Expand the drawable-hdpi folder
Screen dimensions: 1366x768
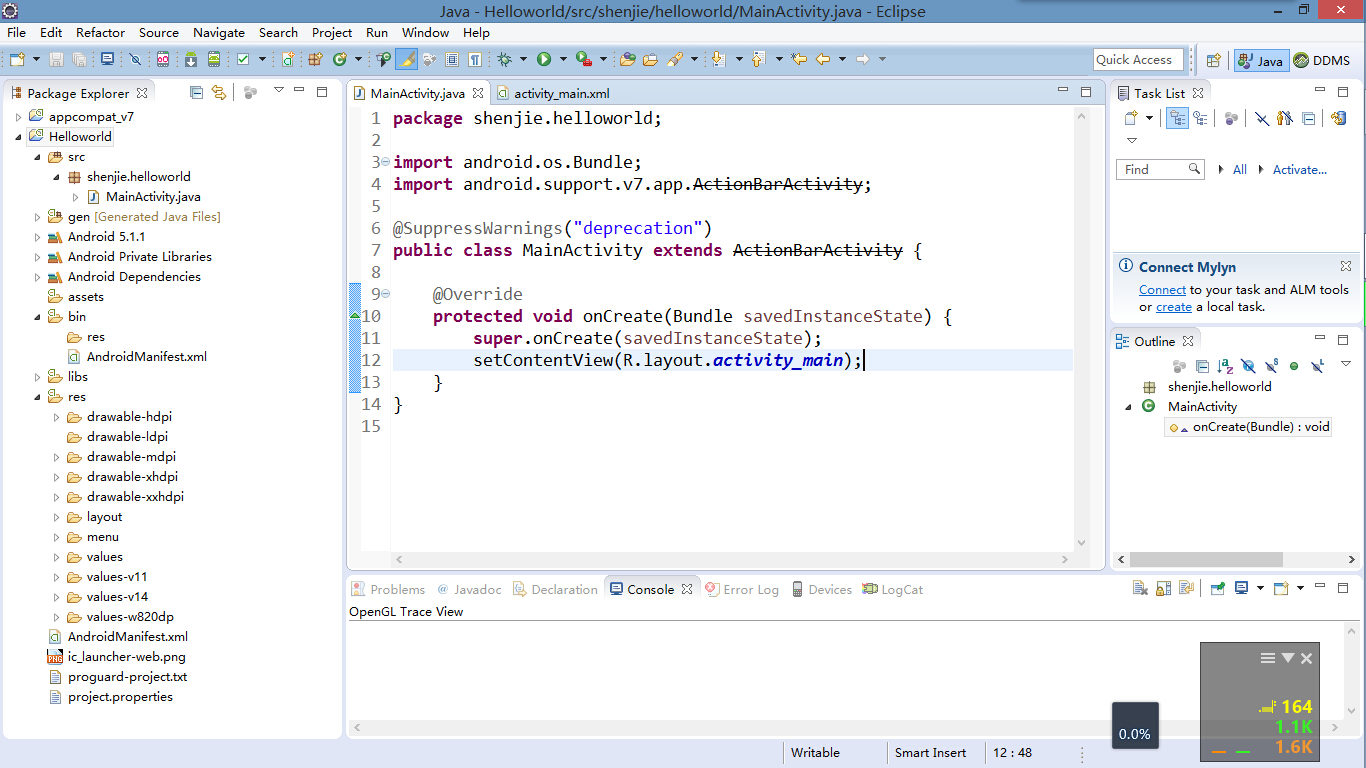[x=56, y=416]
